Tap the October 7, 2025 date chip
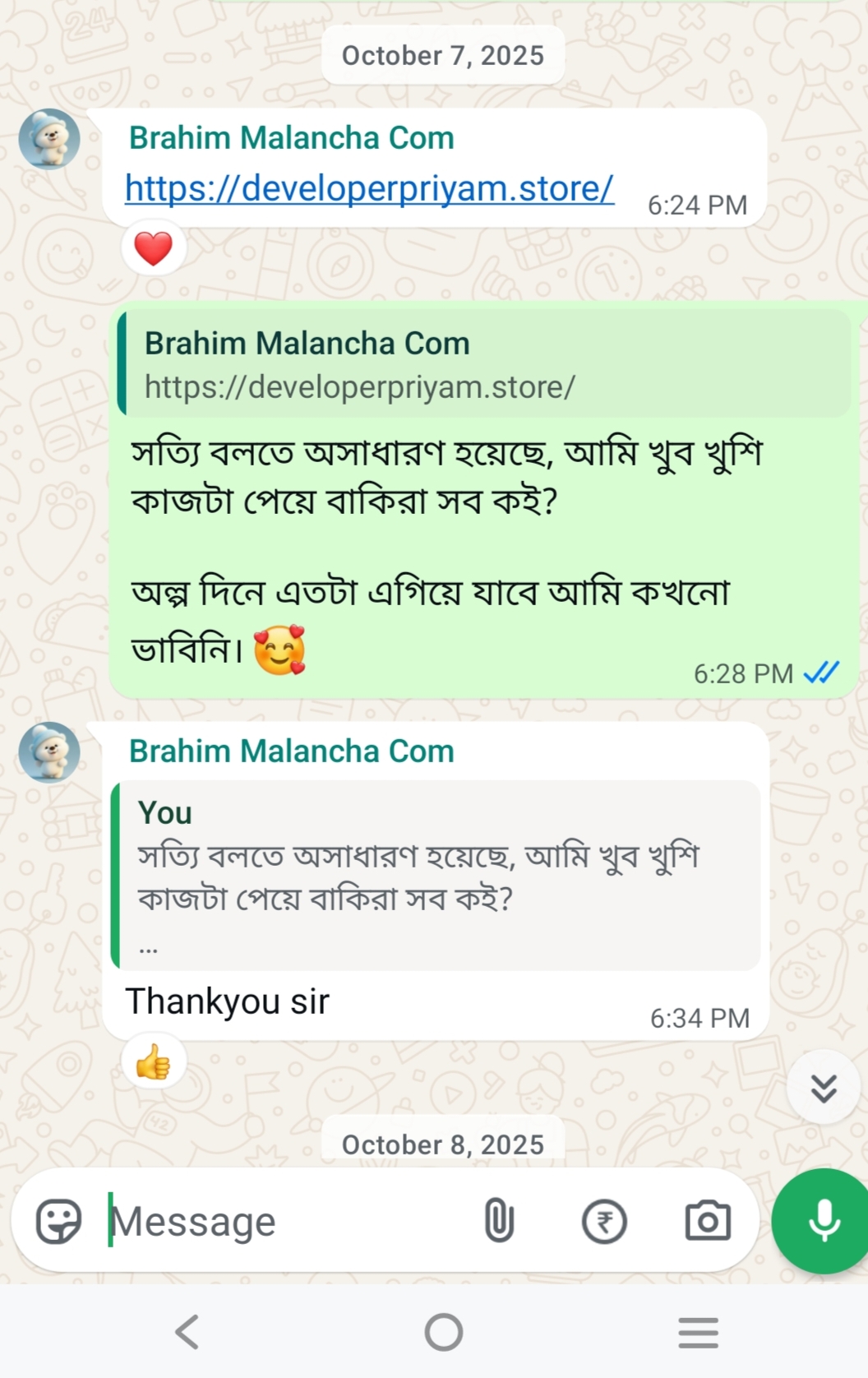 click(442, 55)
